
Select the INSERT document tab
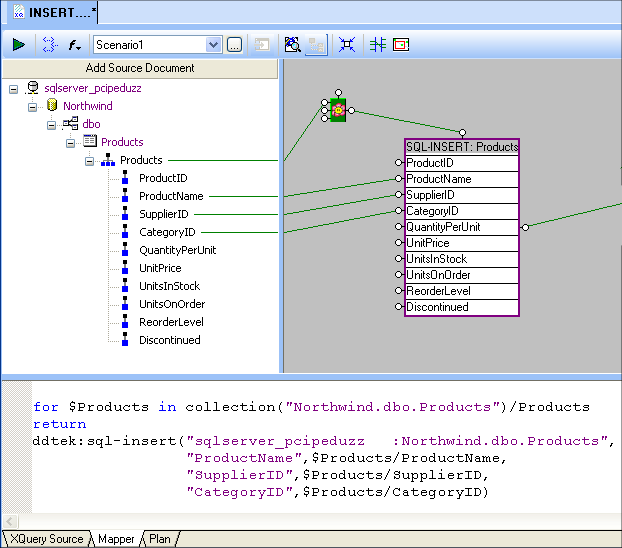(54, 13)
